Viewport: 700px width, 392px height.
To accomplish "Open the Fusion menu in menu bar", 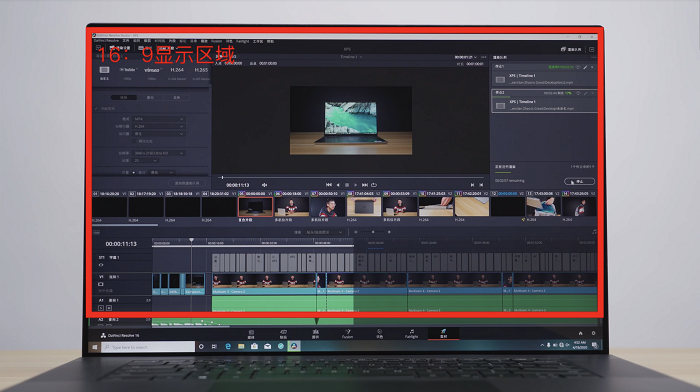I will coord(217,42).
